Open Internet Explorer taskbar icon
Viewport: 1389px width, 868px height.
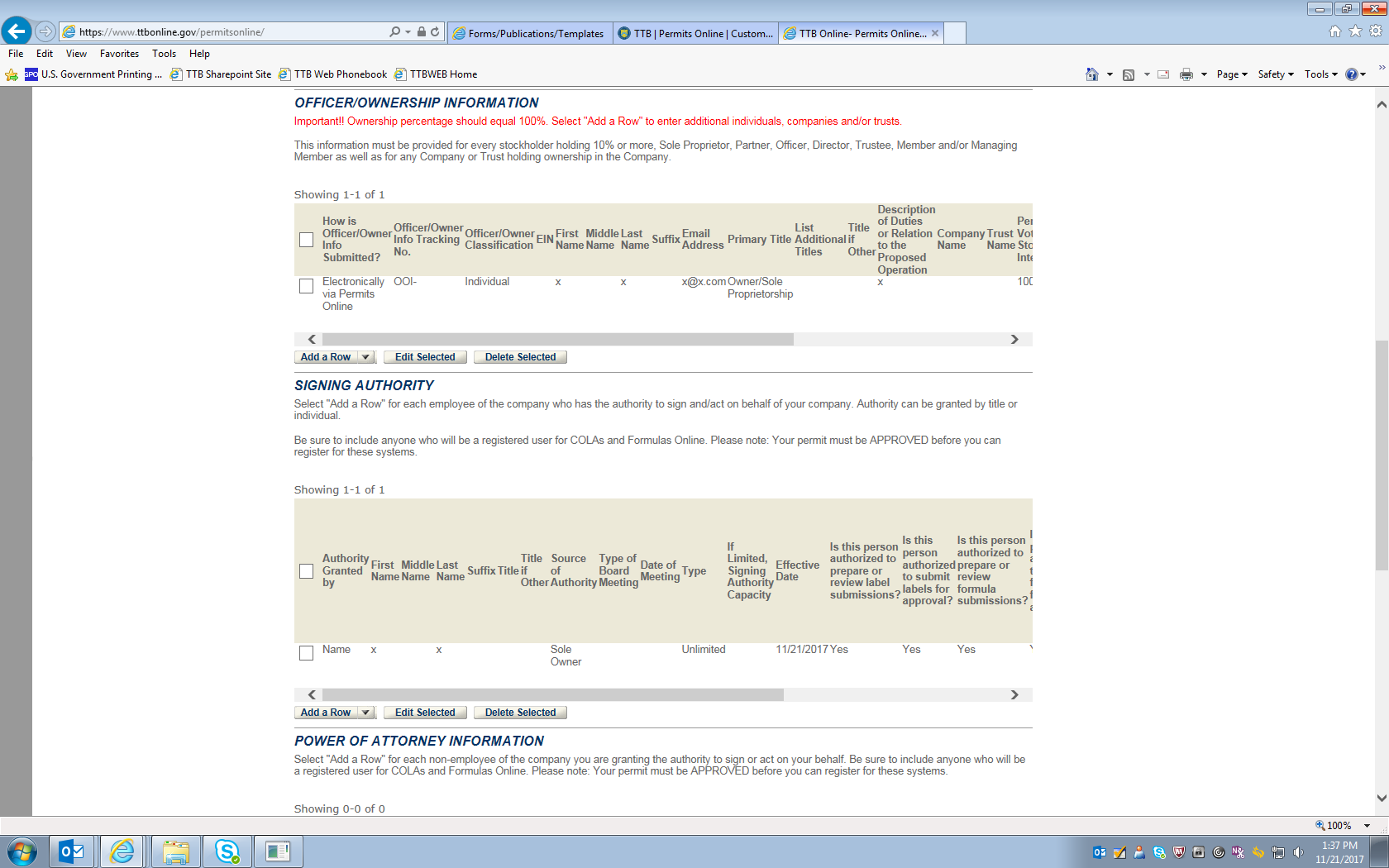[x=122, y=851]
